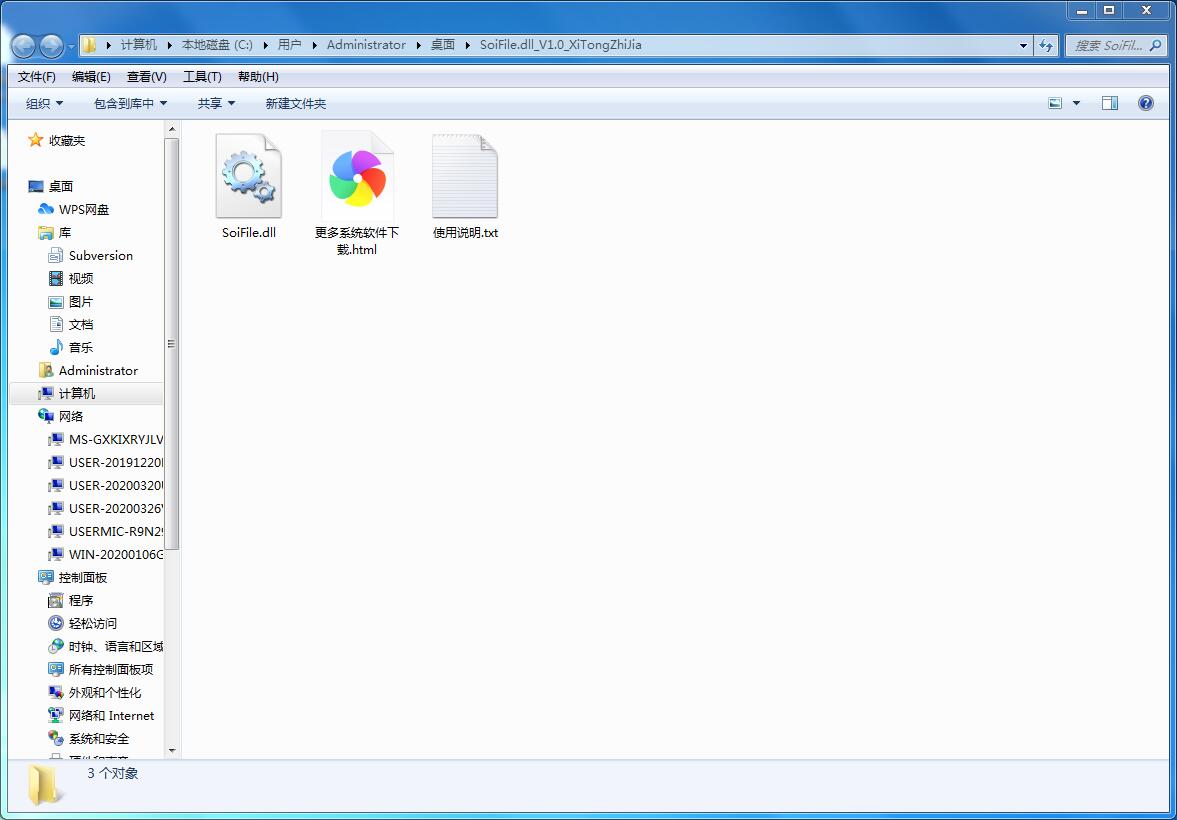This screenshot has height=820, width=1177.
Task: Select USER-20191220 network computer
Action: coord(116,463)
